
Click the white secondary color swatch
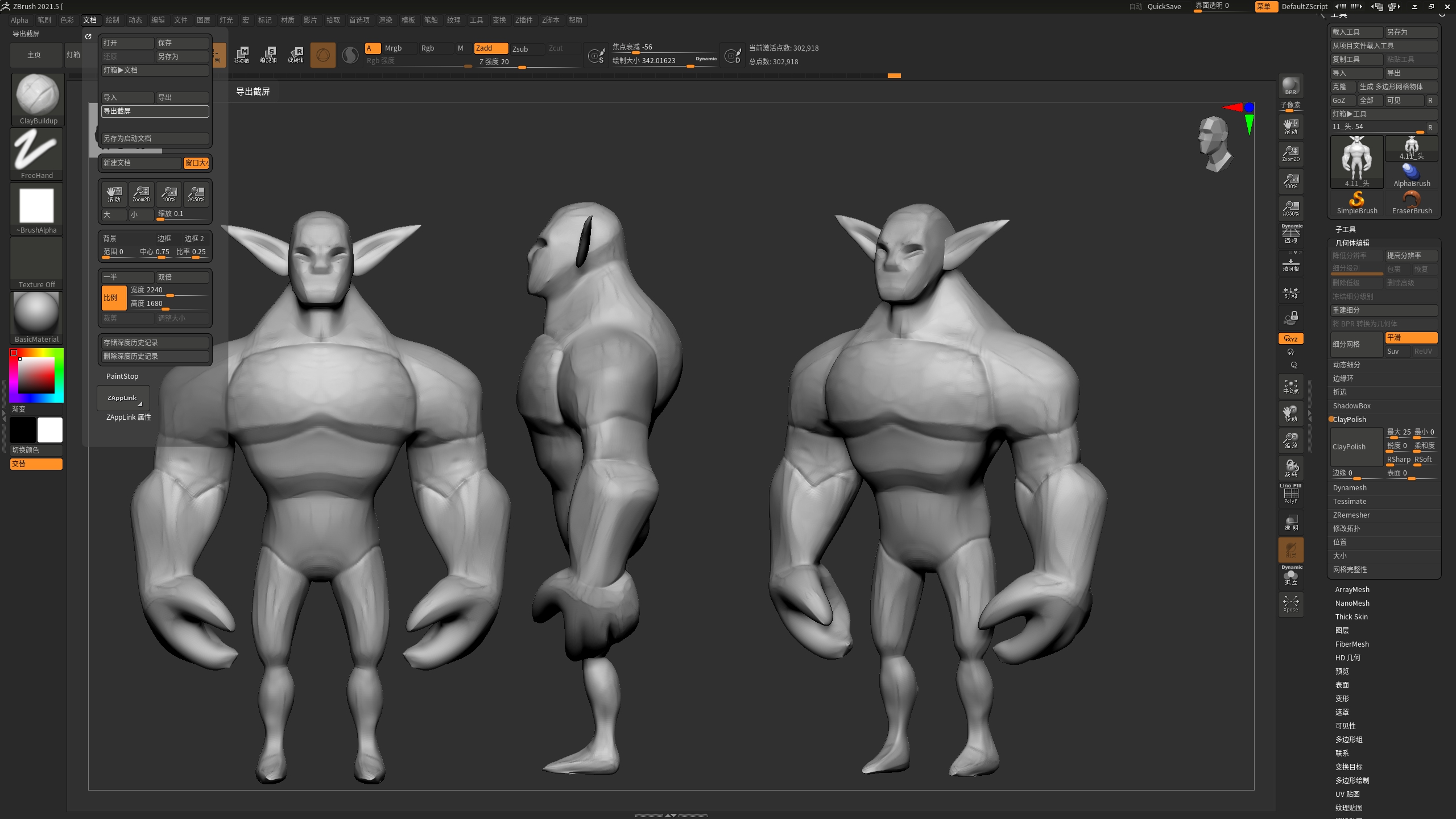pos(50,430)
